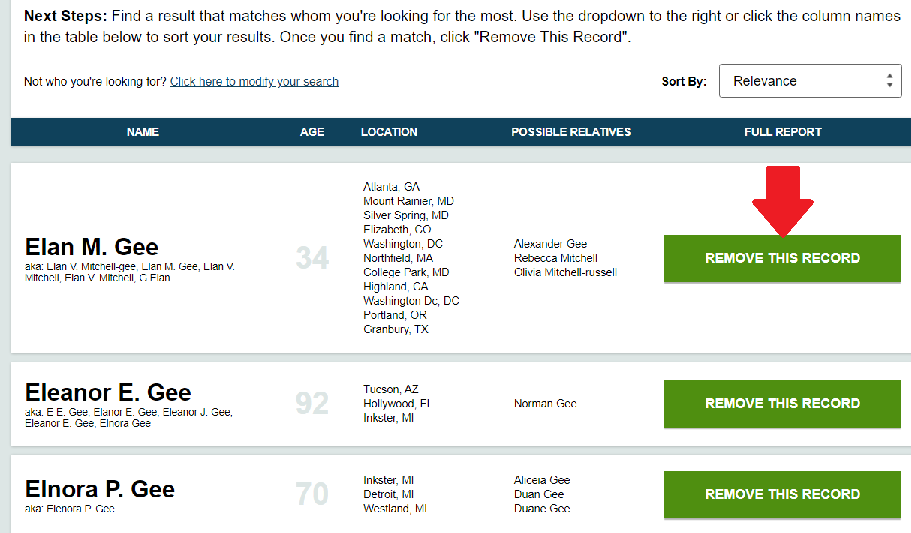Screen dimensions: 911x533
Task: Click FULL REPORT column header
Action: tap(783, 132)
